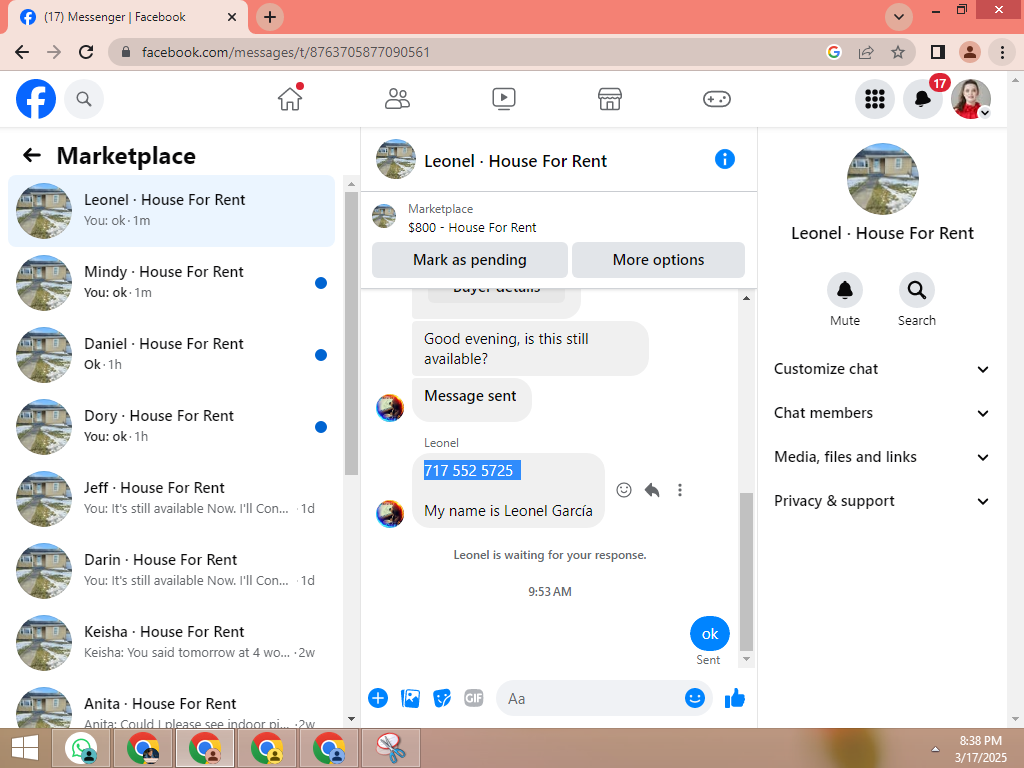Show hidden system tray icons arrow
Viewport: 1024px width, 768px height.
point(935,749)
